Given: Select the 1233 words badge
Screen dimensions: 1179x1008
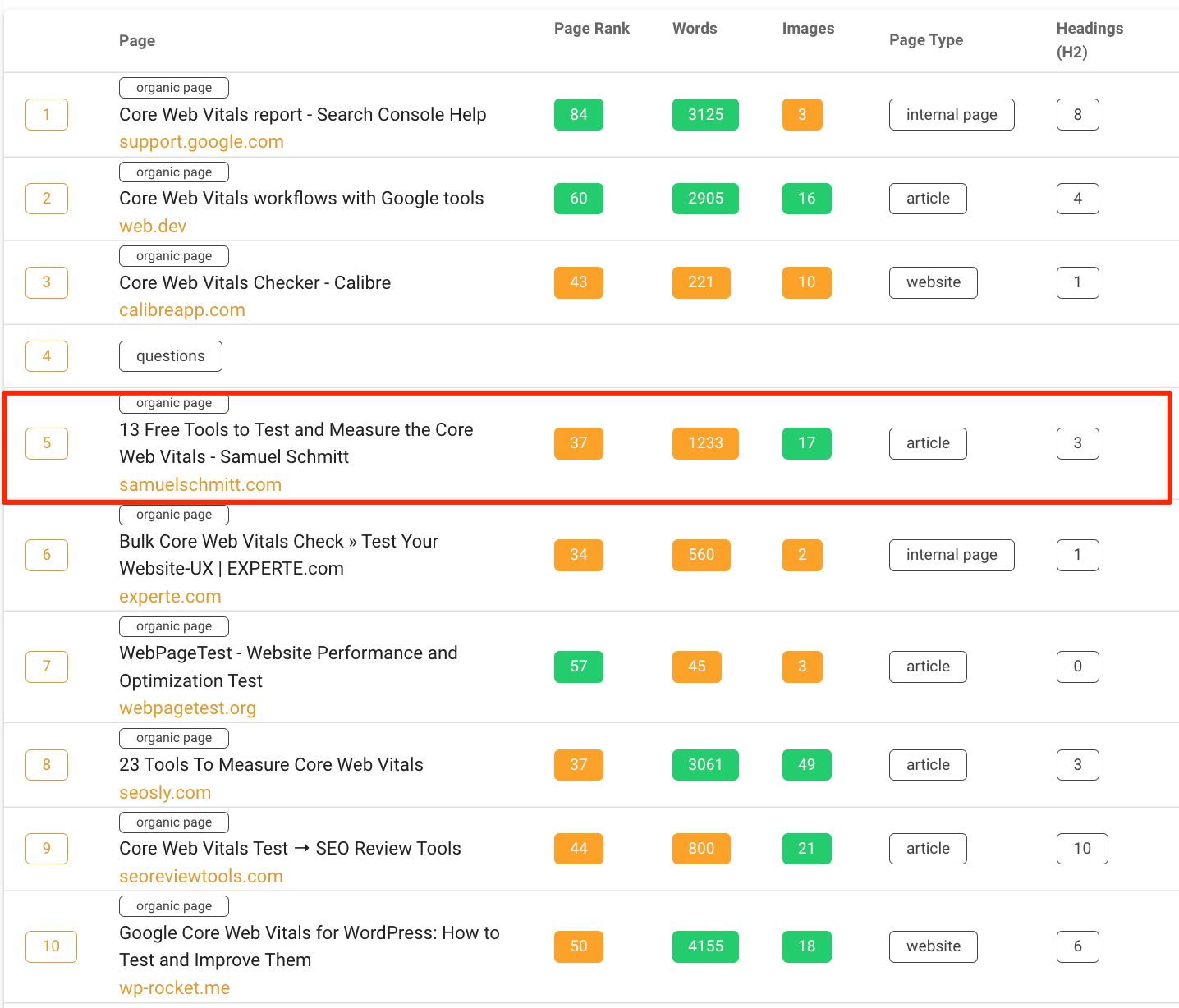Looking at the screenshot, I should [x=705, y=443].
